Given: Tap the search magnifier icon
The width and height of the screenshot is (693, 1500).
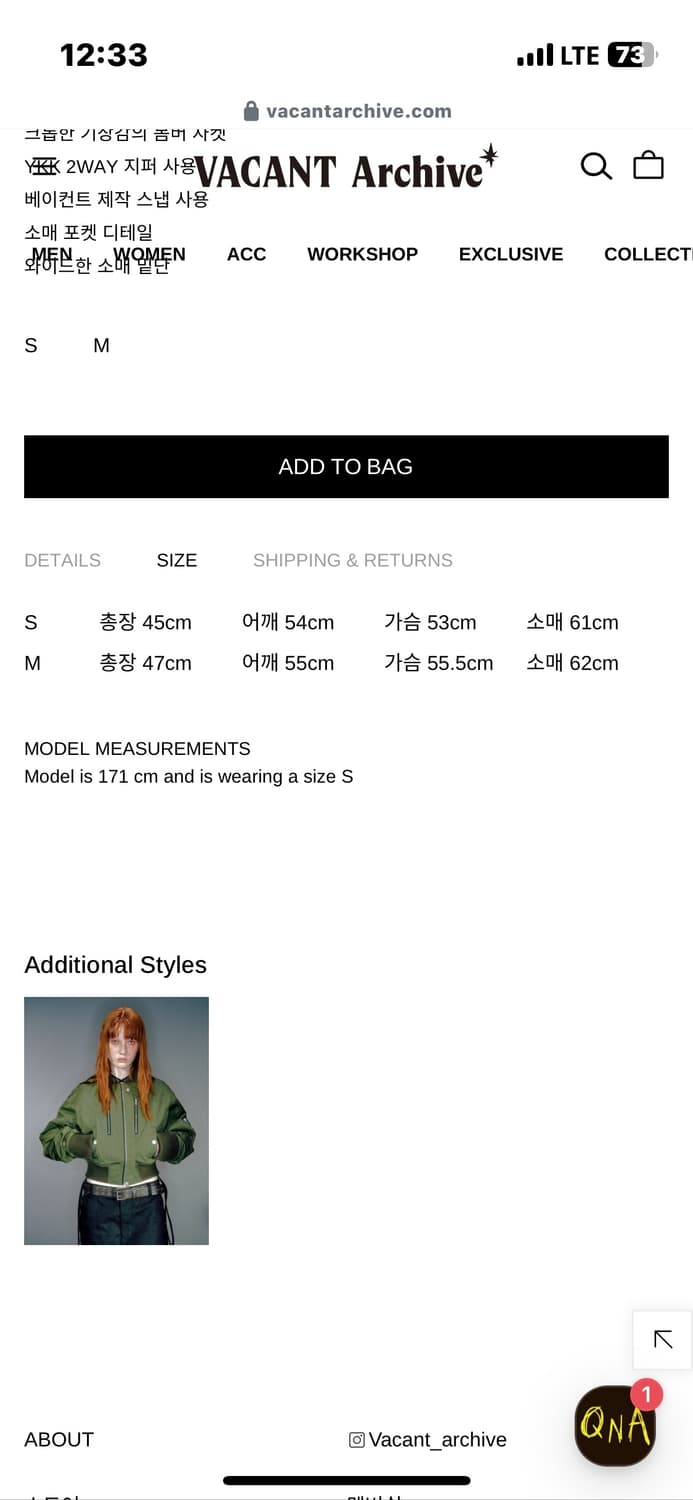Looking at the screenshot, I should tap(596, 166).
